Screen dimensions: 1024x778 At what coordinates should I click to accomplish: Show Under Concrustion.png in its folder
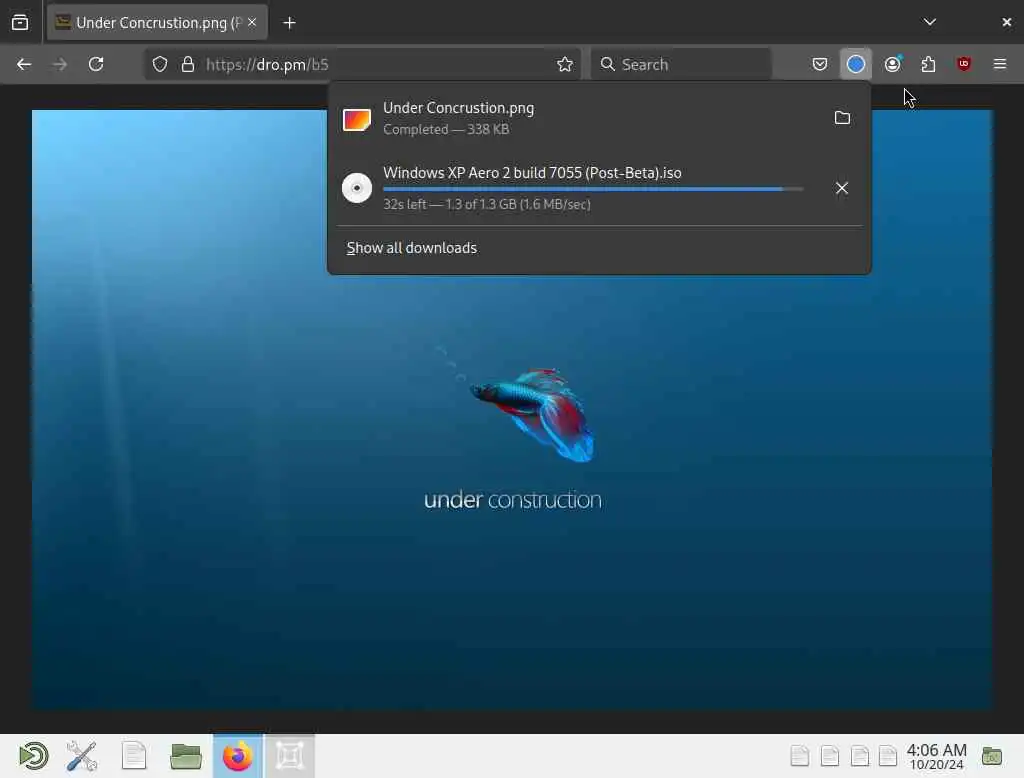[842, 118]
